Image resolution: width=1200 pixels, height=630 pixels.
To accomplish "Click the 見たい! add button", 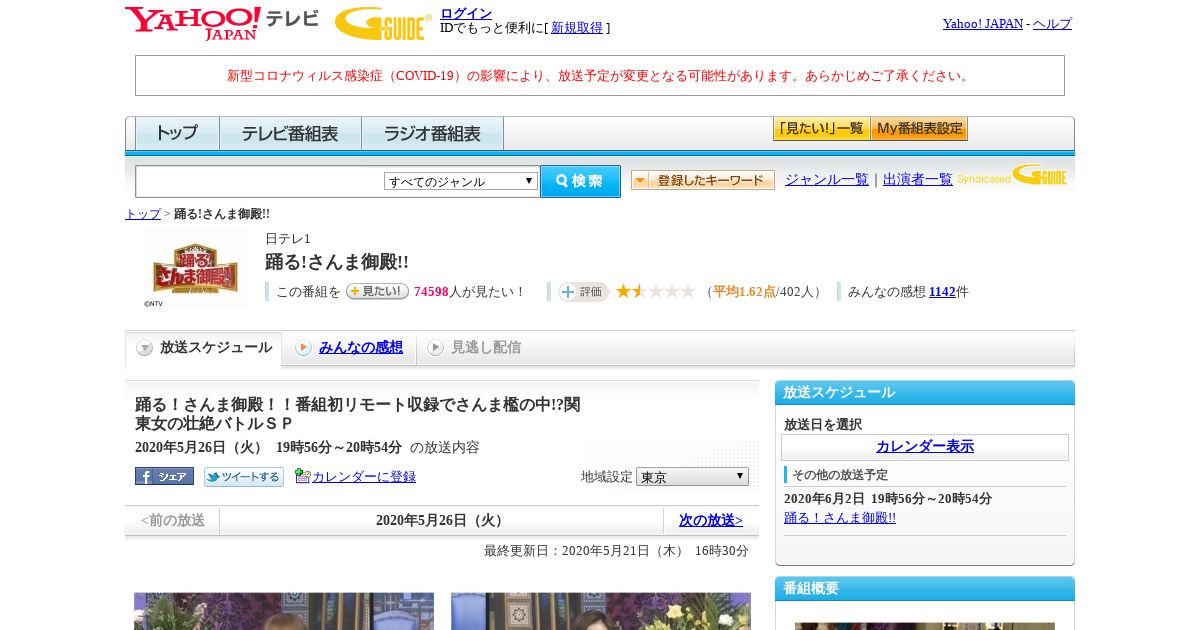I will 377,291.
